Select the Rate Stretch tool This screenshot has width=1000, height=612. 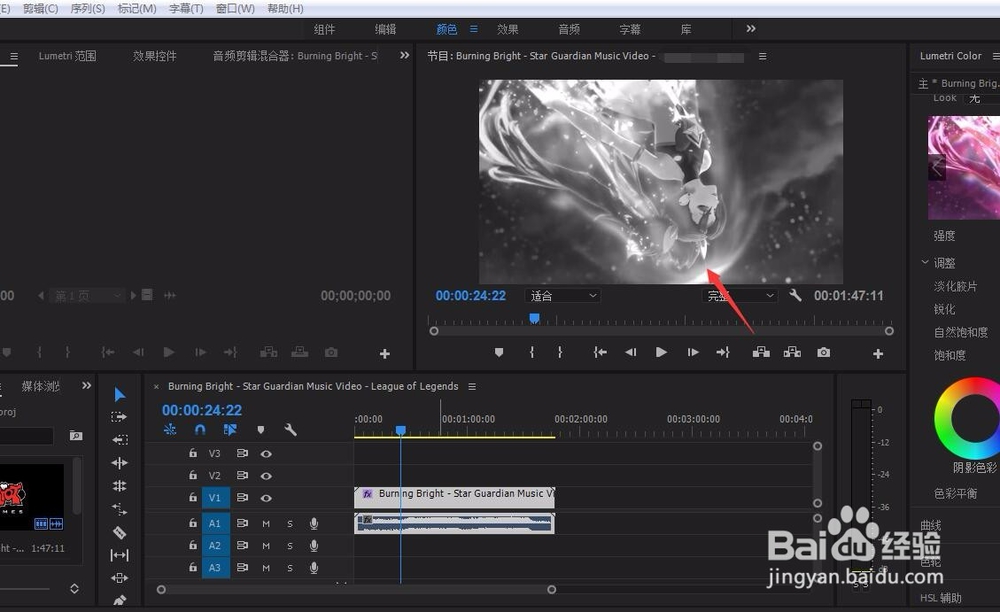[x=119, y=486]
